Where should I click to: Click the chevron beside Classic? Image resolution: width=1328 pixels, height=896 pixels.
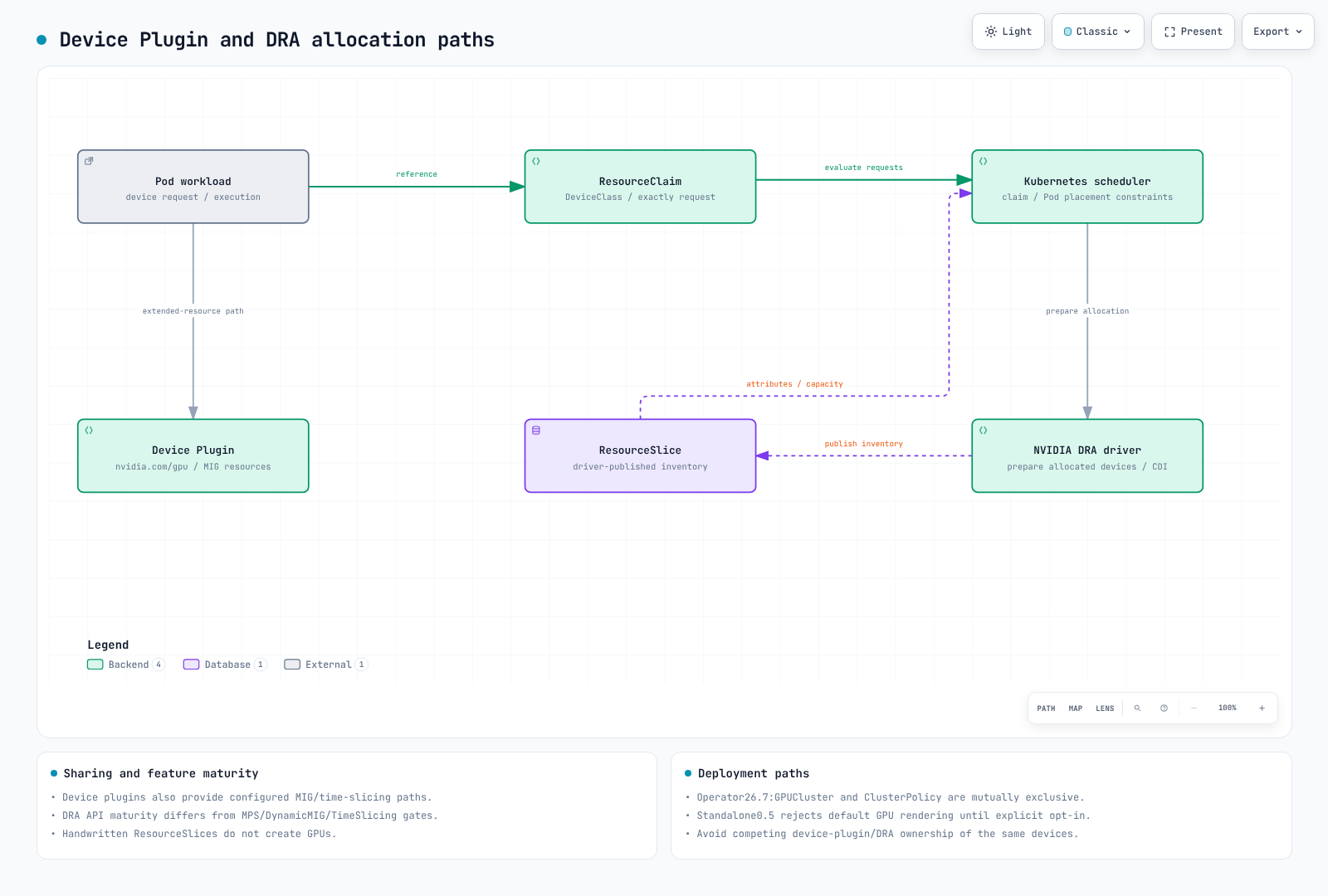pos(1127,32)
